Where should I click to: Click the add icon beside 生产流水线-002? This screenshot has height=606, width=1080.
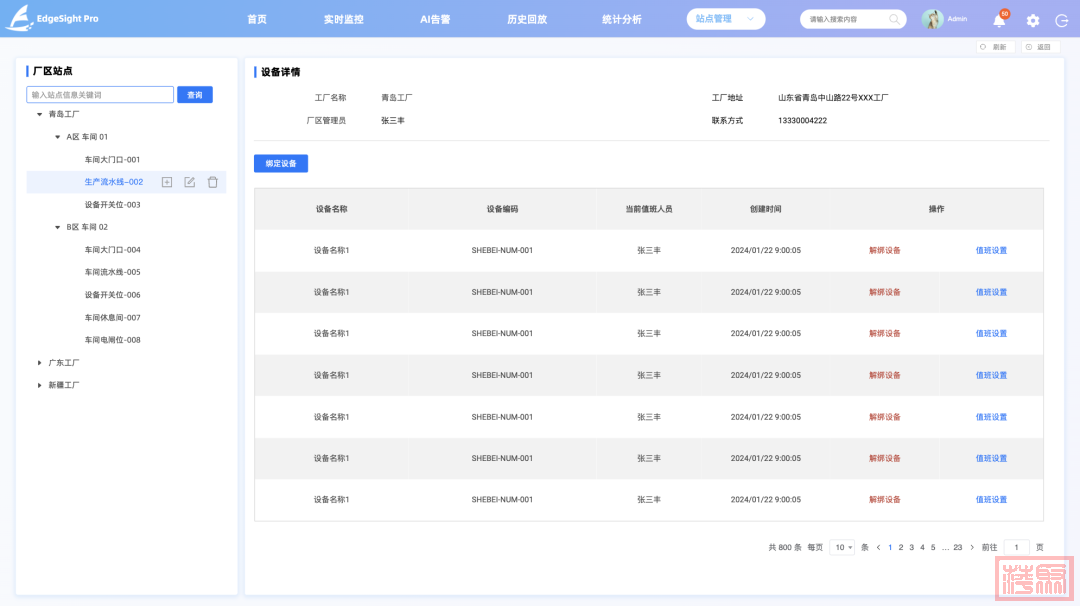click(x=167, y=182)
